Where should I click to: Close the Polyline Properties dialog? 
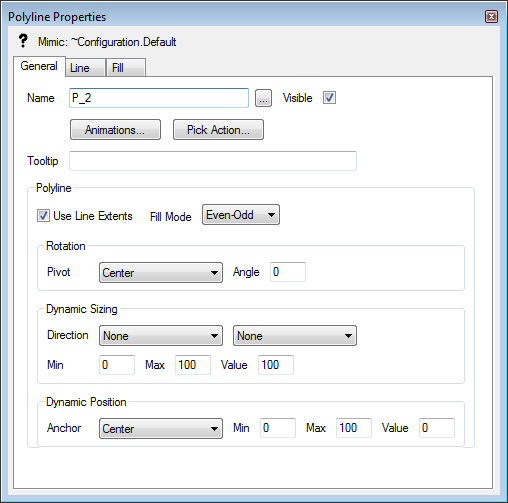point(491,16)
